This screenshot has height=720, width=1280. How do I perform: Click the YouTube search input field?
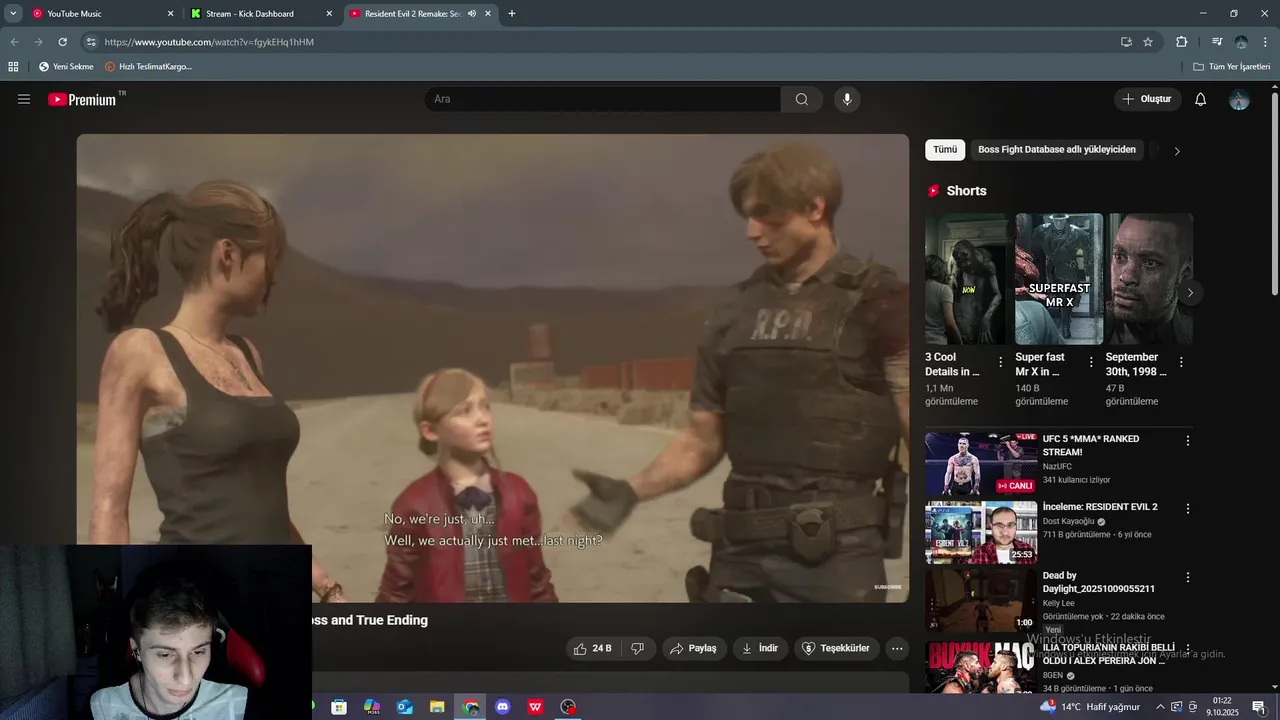pyautogui.click(x=603, y=99)
